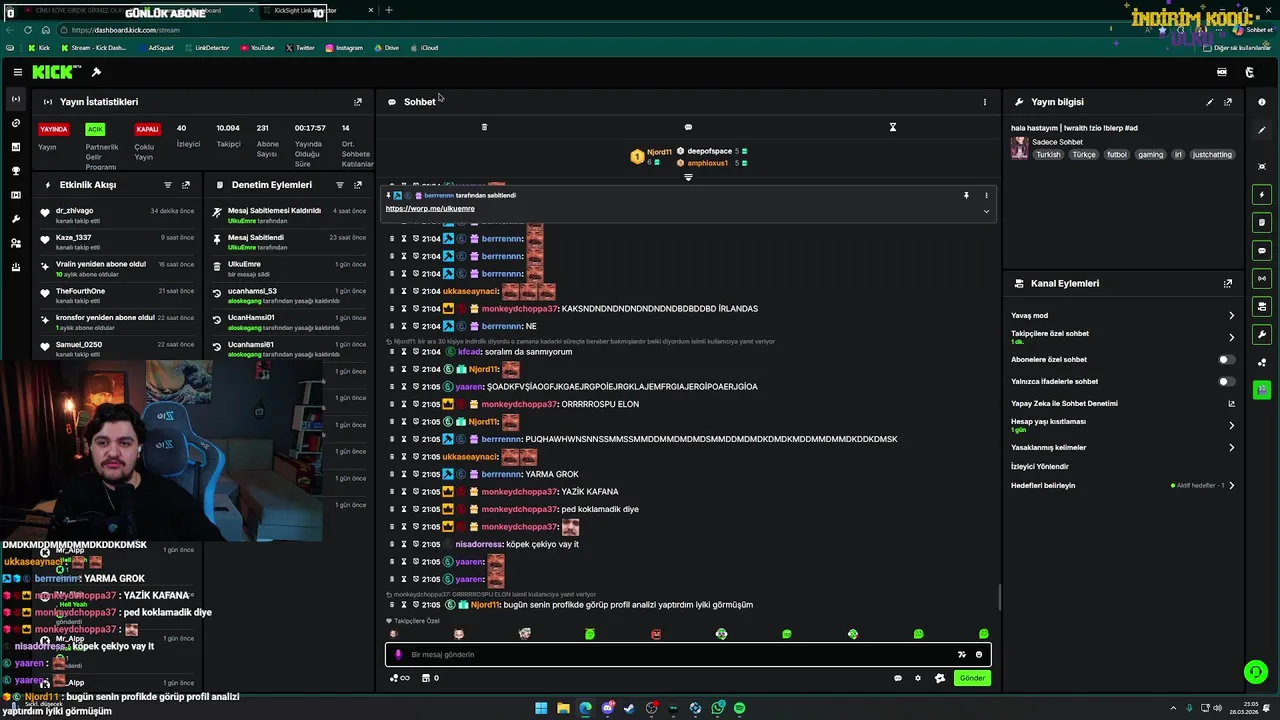1280x720 pixels.
Task: Open translate icon in message box
Action: (x=961, y=655)
